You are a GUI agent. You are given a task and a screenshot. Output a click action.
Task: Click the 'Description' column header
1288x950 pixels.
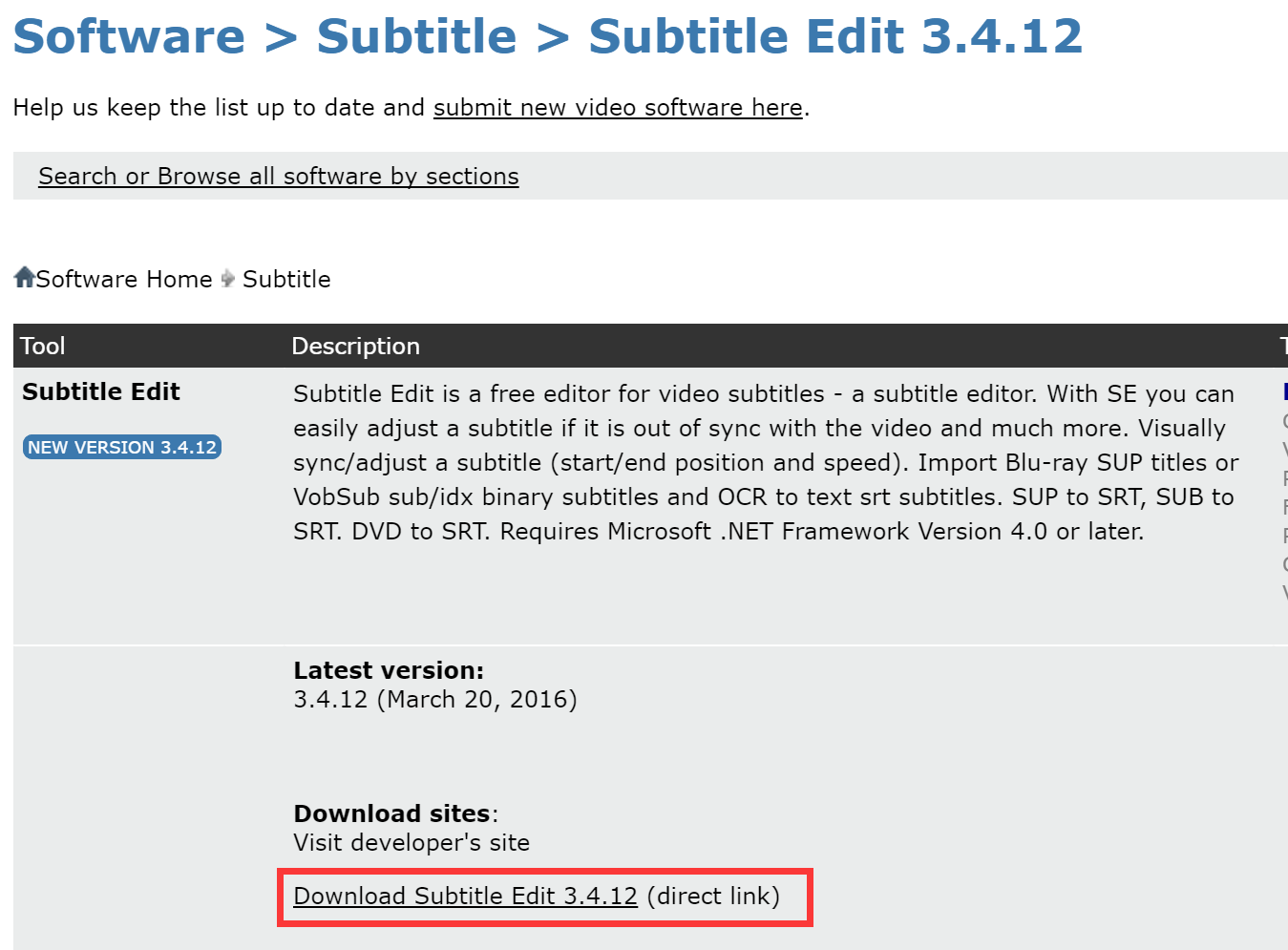(355, 347)
